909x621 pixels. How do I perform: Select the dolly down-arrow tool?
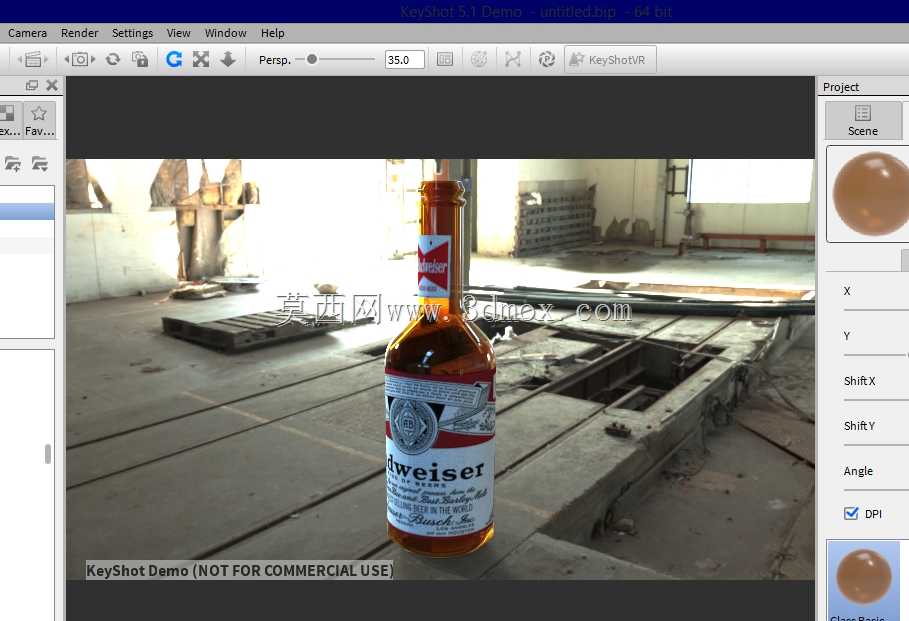(x=228, y=59)
